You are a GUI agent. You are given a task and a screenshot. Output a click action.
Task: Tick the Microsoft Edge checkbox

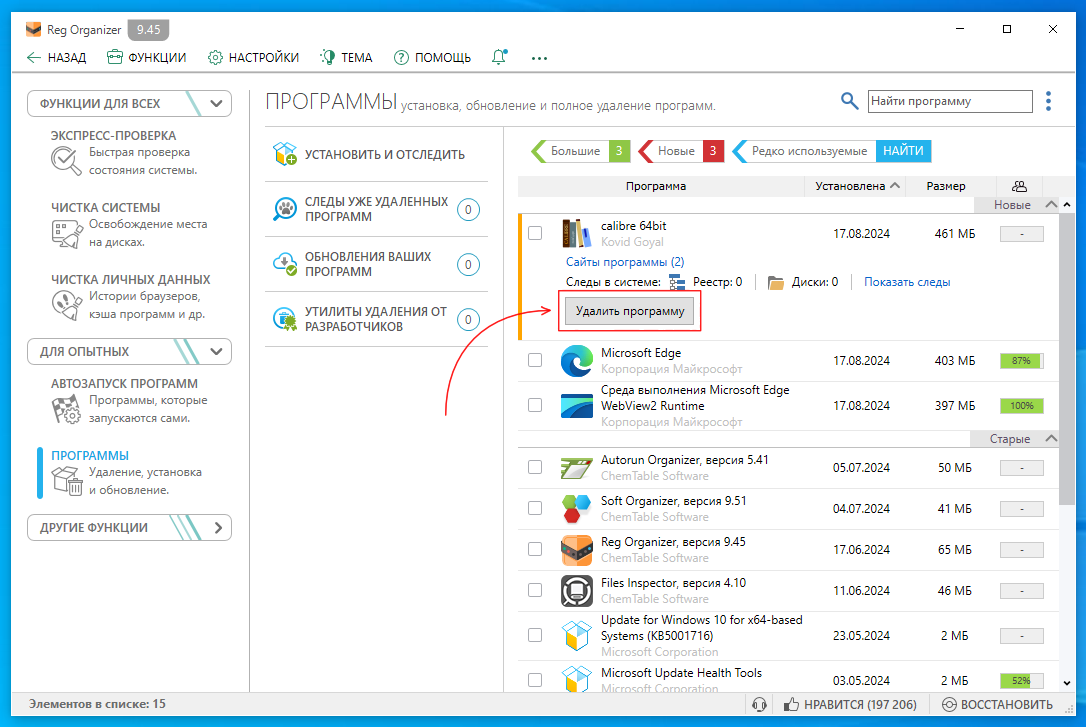click(x=535, y=360)
